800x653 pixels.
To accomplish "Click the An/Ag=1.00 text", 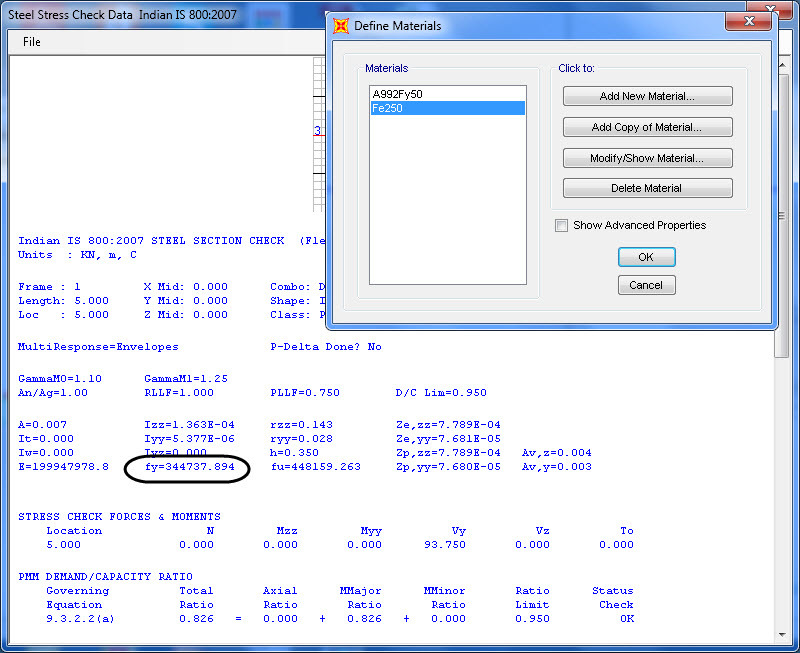I will click(53, 393).
